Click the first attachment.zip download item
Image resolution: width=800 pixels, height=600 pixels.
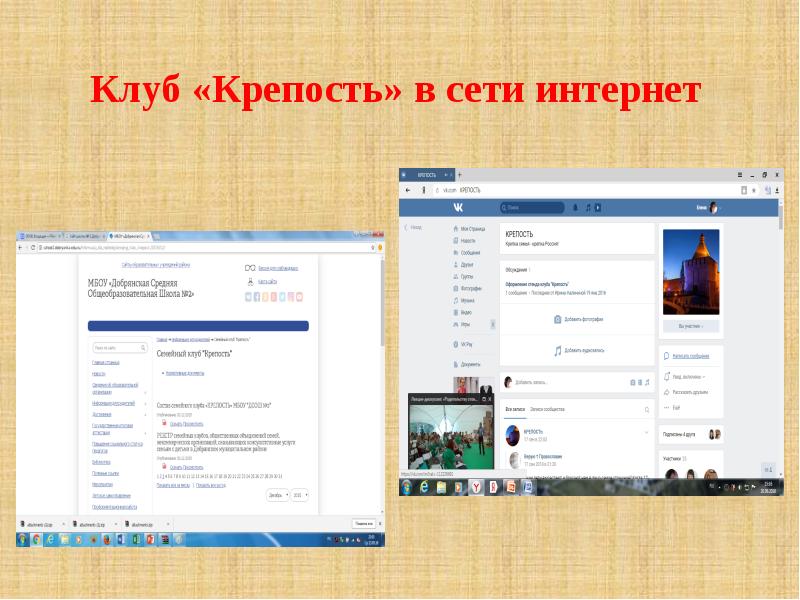click(x=43, y=524)
